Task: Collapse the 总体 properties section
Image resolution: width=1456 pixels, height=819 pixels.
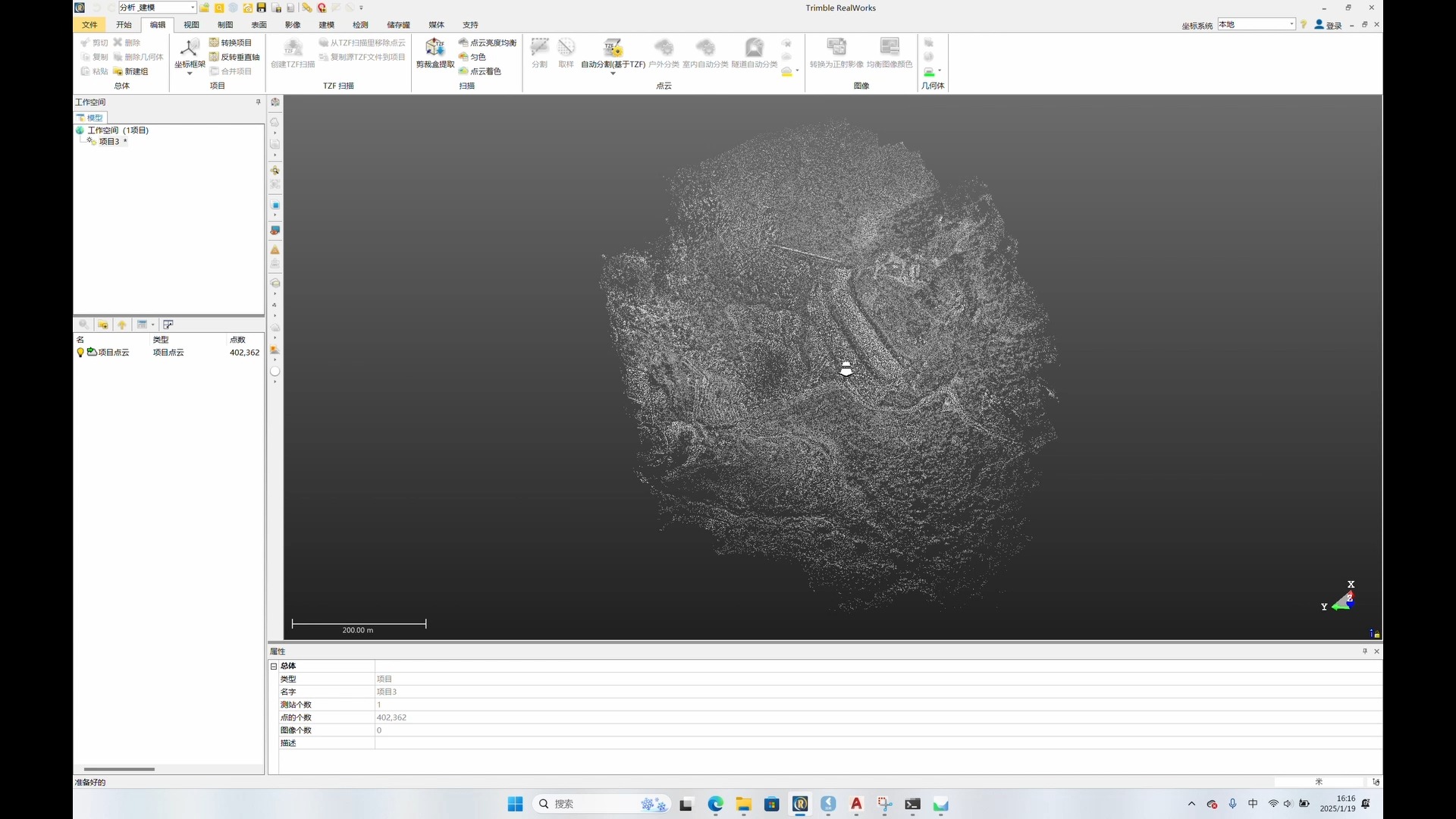Action: pos(274,666)
